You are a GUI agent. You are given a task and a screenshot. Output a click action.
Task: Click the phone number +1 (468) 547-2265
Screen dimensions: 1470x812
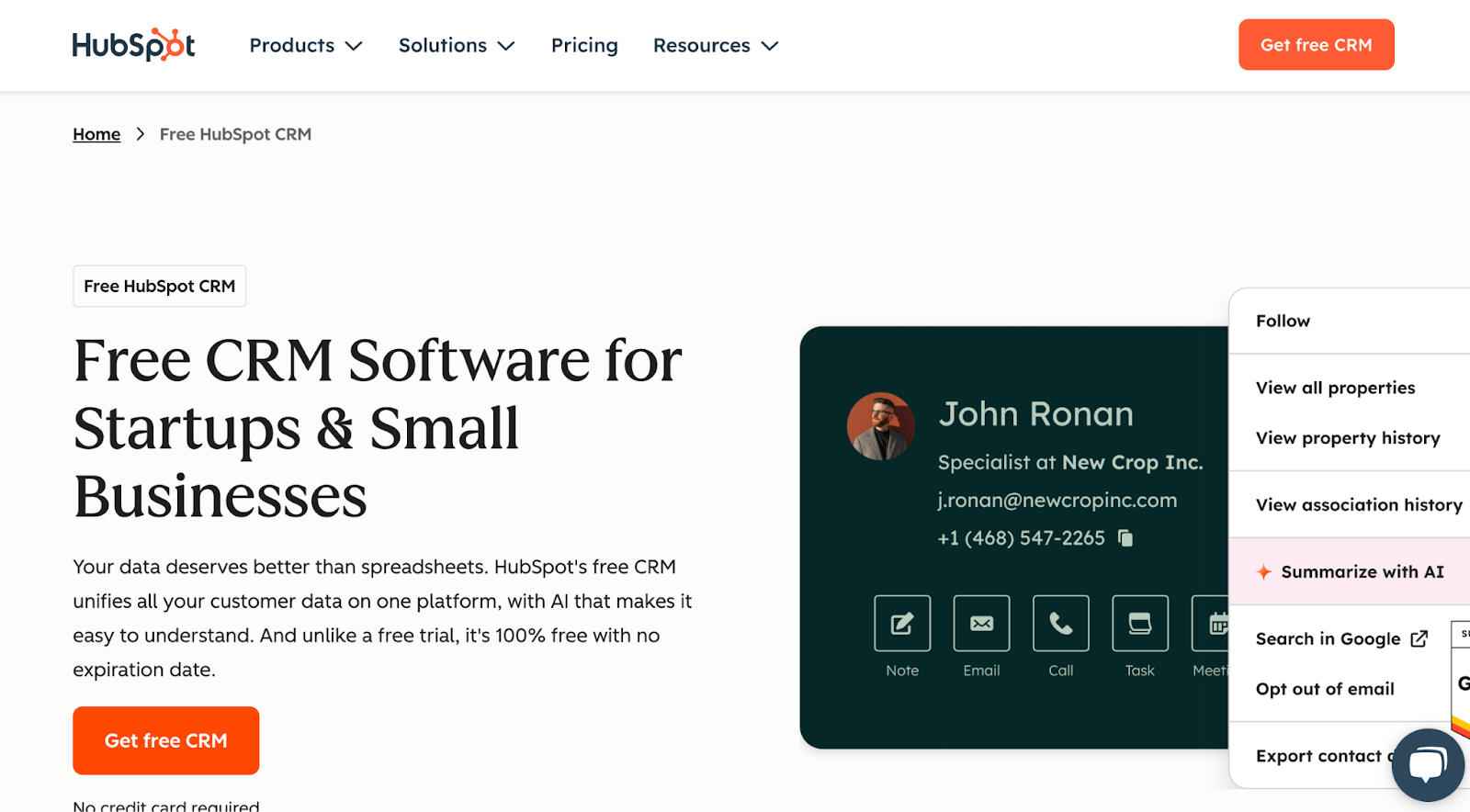tap(1021, 538)
